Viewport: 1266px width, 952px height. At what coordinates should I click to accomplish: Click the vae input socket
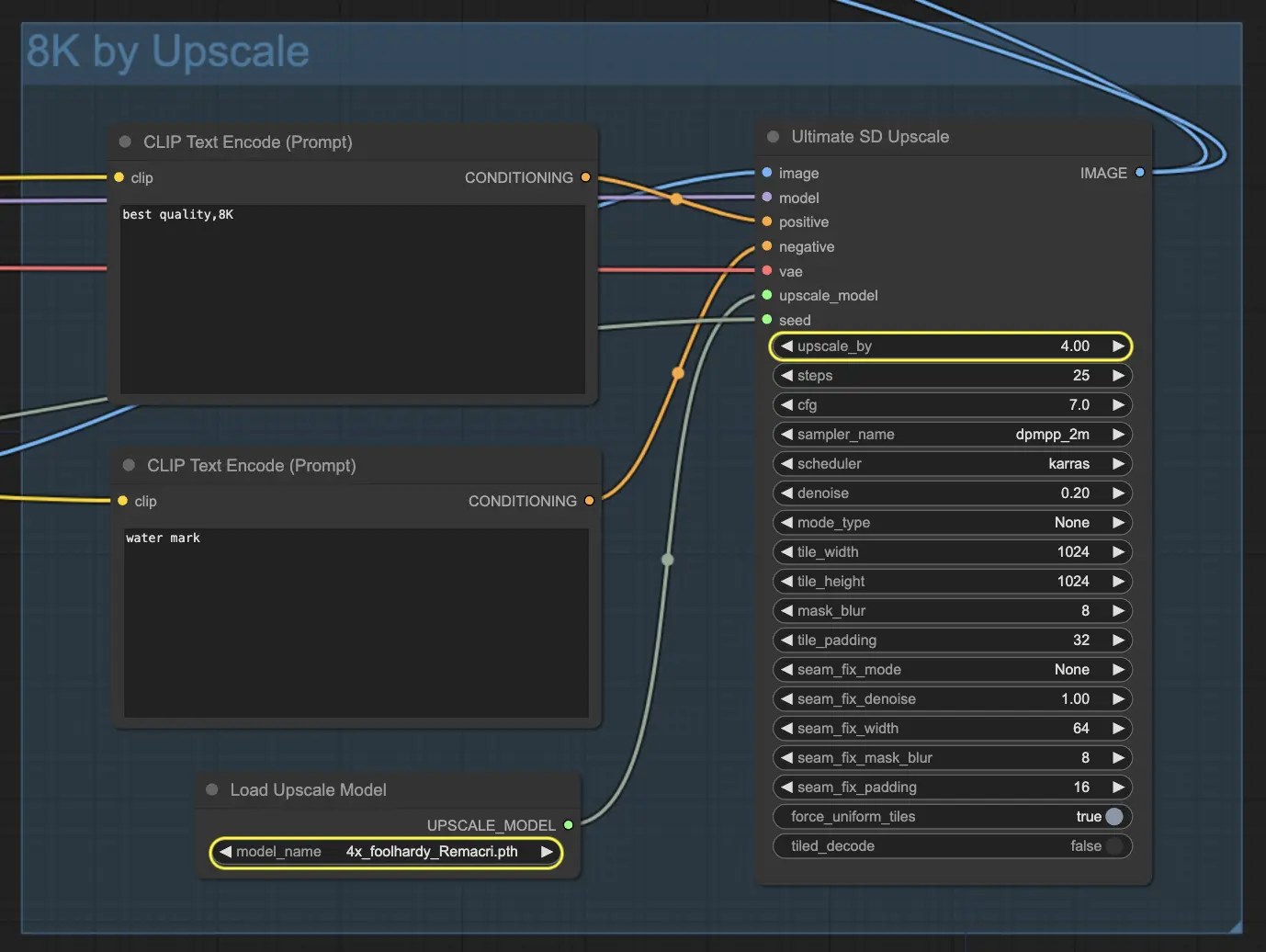coord(767,271)
